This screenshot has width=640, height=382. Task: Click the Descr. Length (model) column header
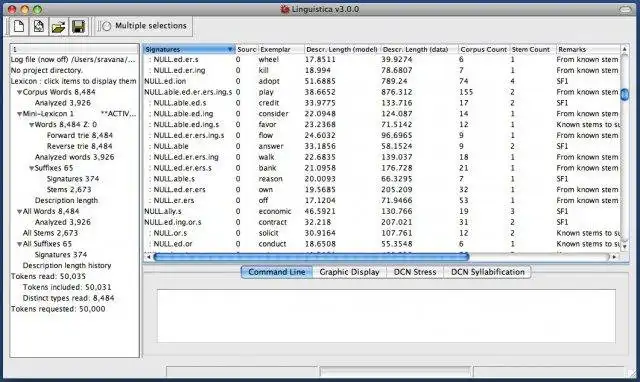(x=342, y=49)
